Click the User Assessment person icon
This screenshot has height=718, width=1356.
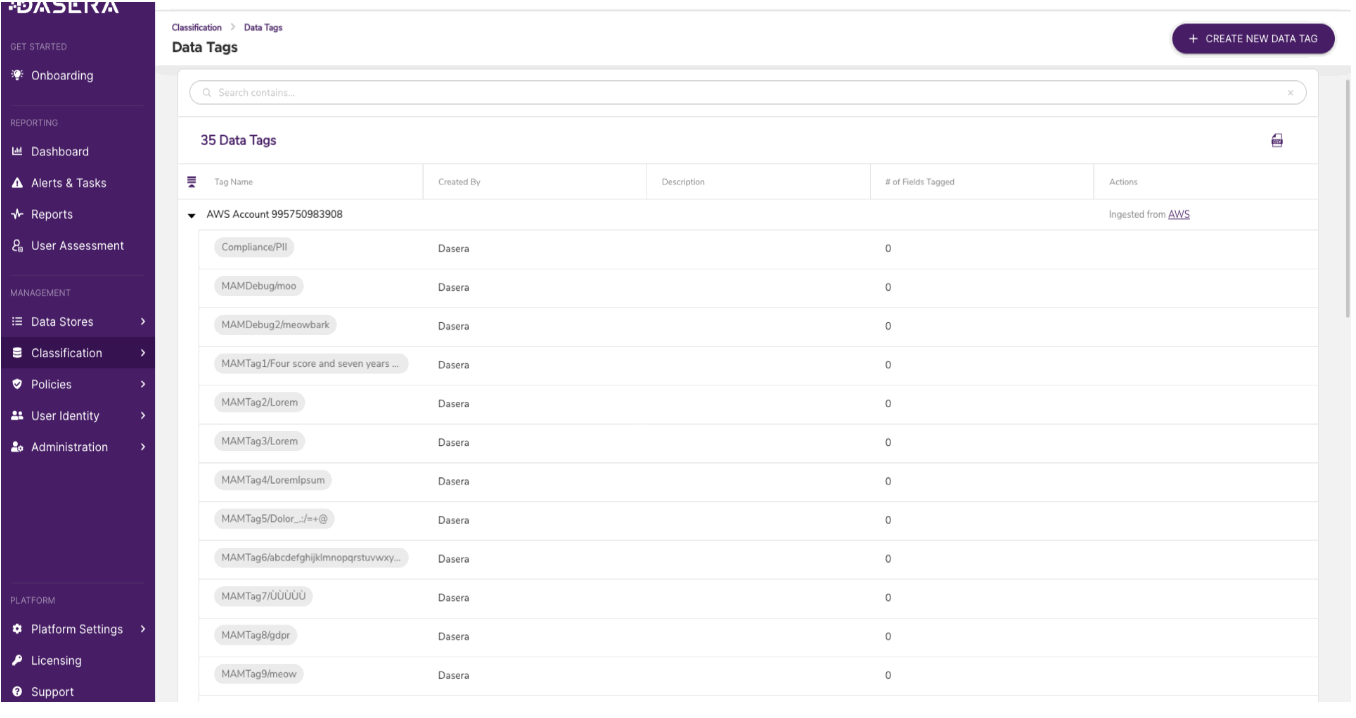(x=16, y=246)
